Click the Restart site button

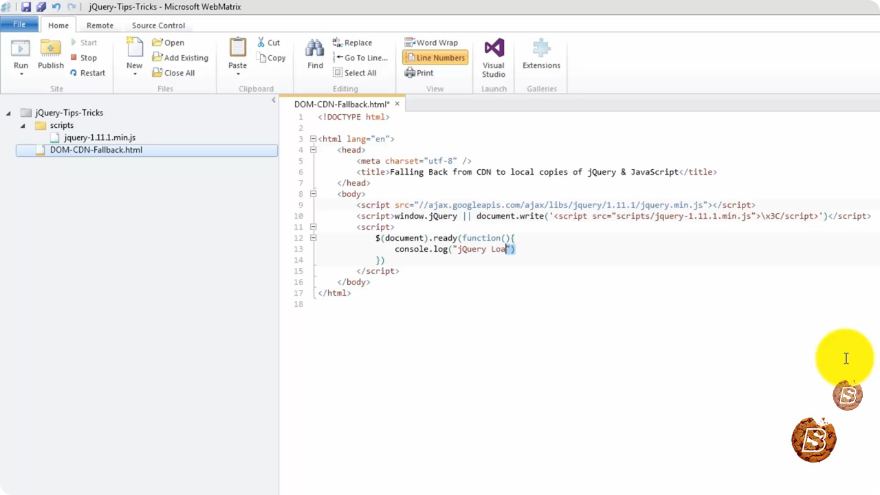[x=88, y=73]
